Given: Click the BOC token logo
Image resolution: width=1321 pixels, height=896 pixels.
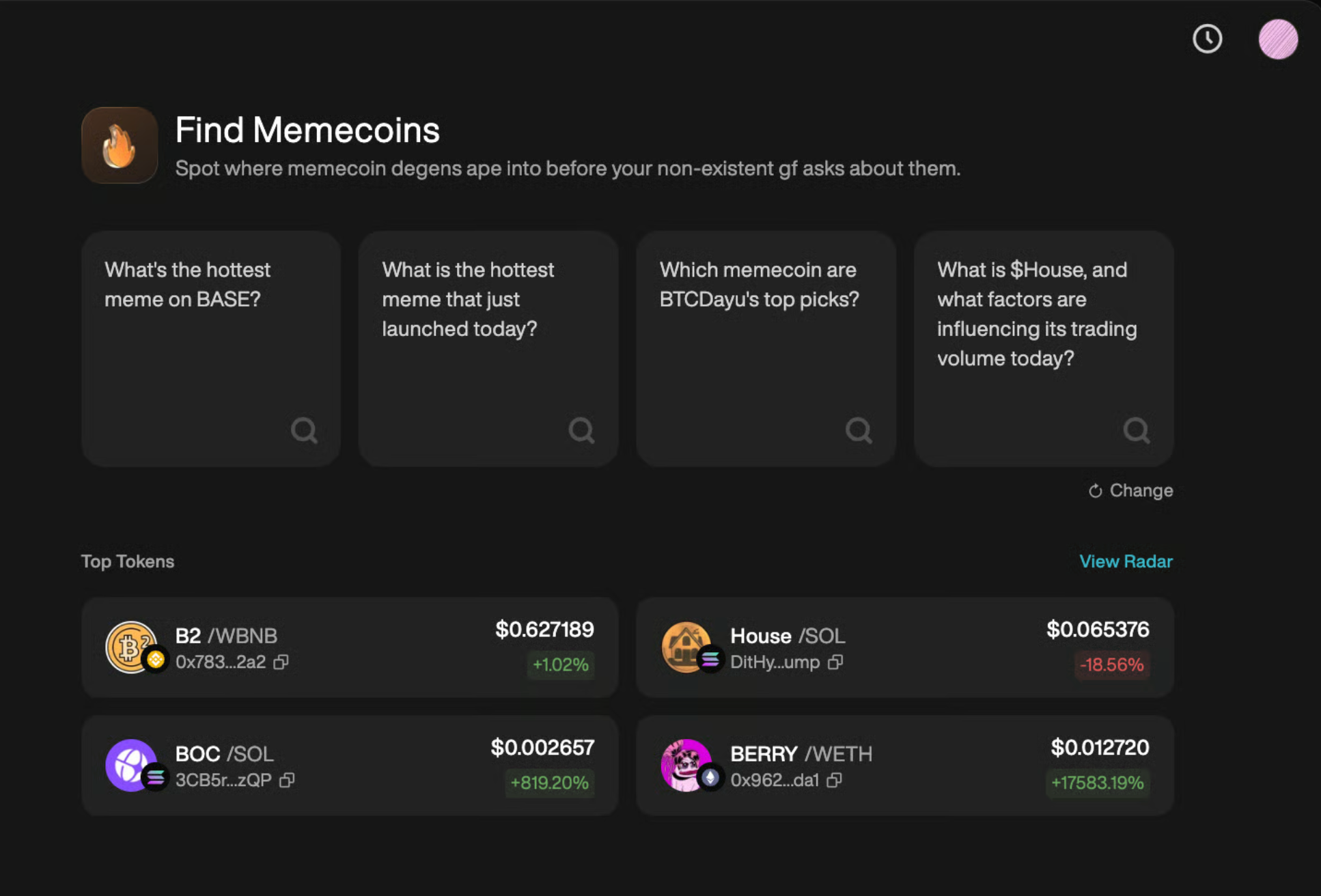Looking at the screenshot, I should pyautogui.click(x=131, y=765).
